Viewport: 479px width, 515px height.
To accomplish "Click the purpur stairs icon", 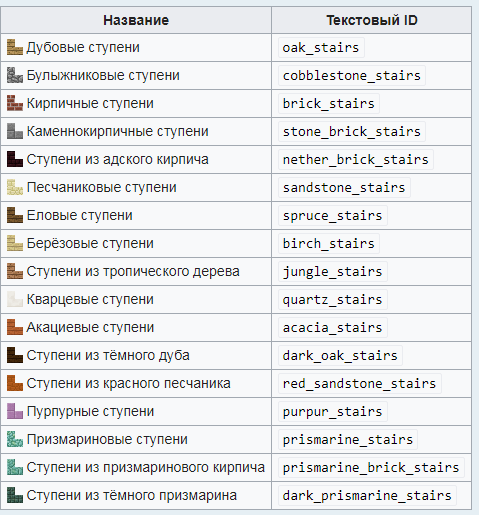I will tap(15, 411).
